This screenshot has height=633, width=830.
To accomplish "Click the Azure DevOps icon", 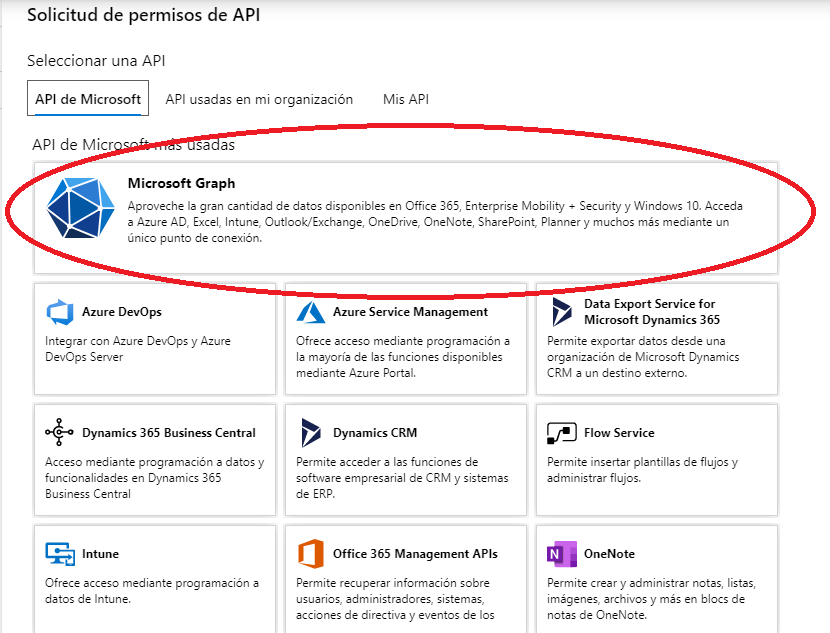I will click(x=60, y=312).
